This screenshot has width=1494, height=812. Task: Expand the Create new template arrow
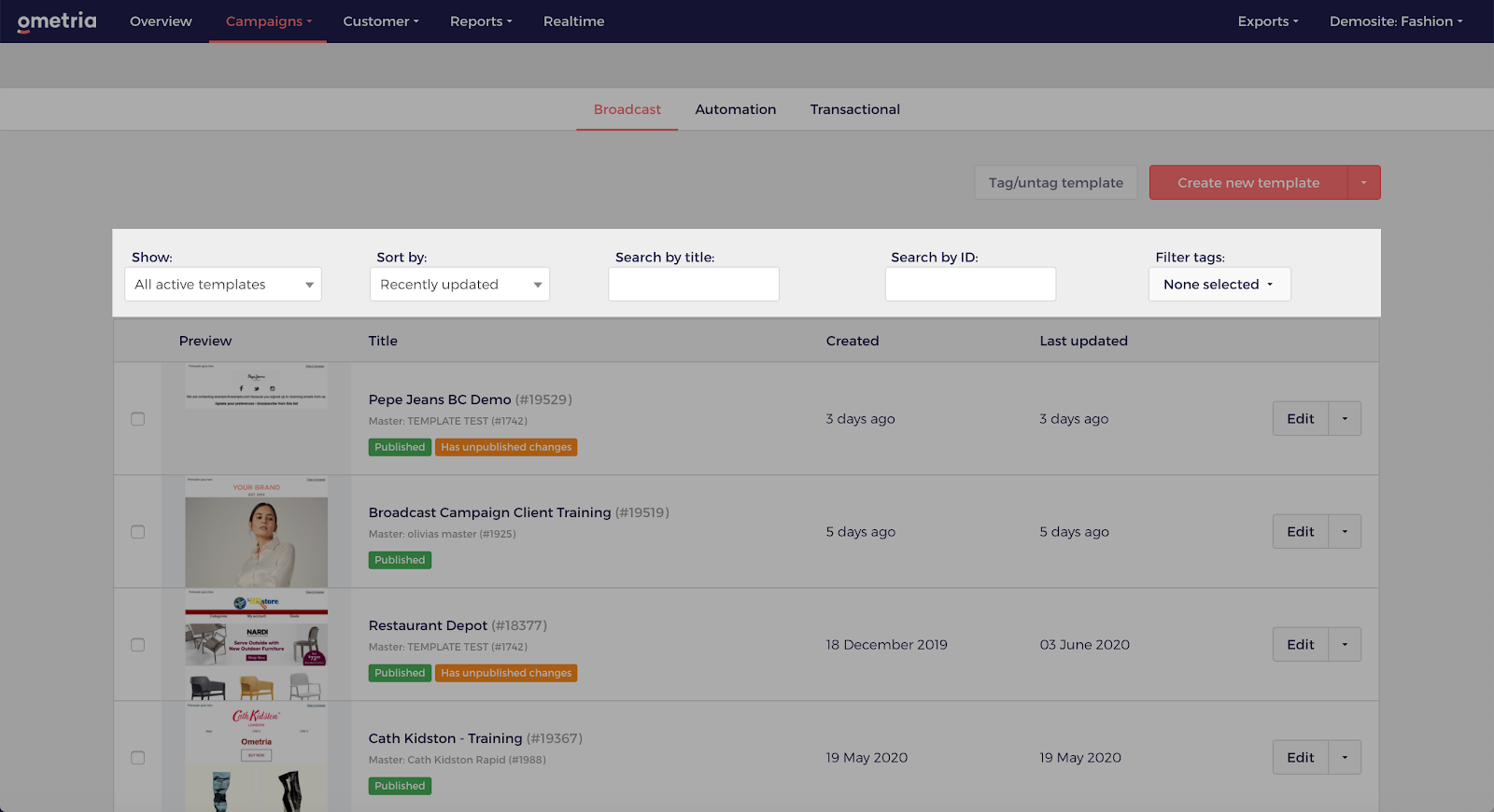(1364, 183)
